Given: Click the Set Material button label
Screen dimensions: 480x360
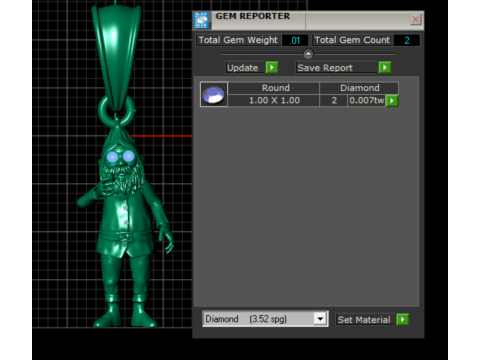Looking at the screenshot, I should (364, 320).
